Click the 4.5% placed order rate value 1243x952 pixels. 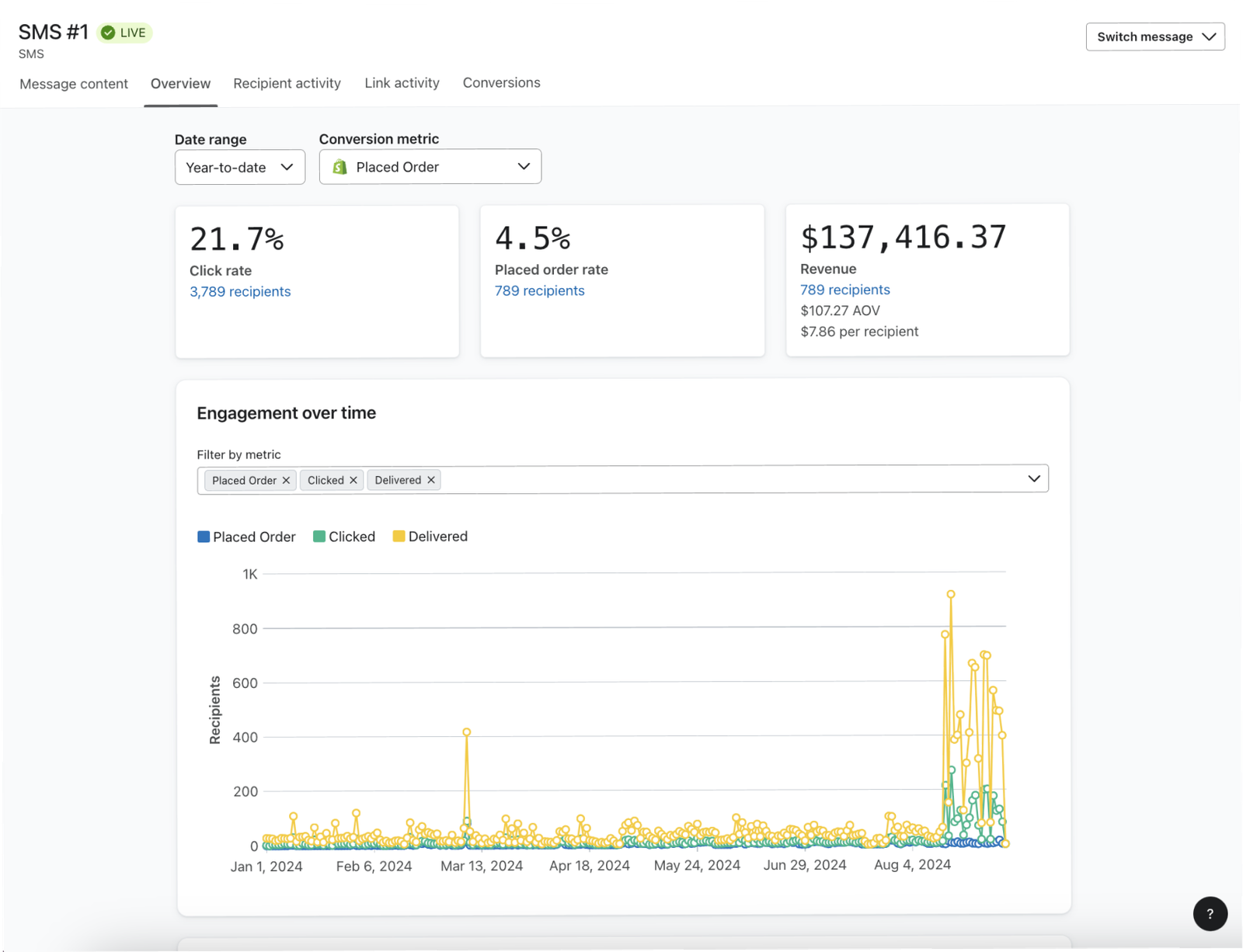tap(533, 238)
